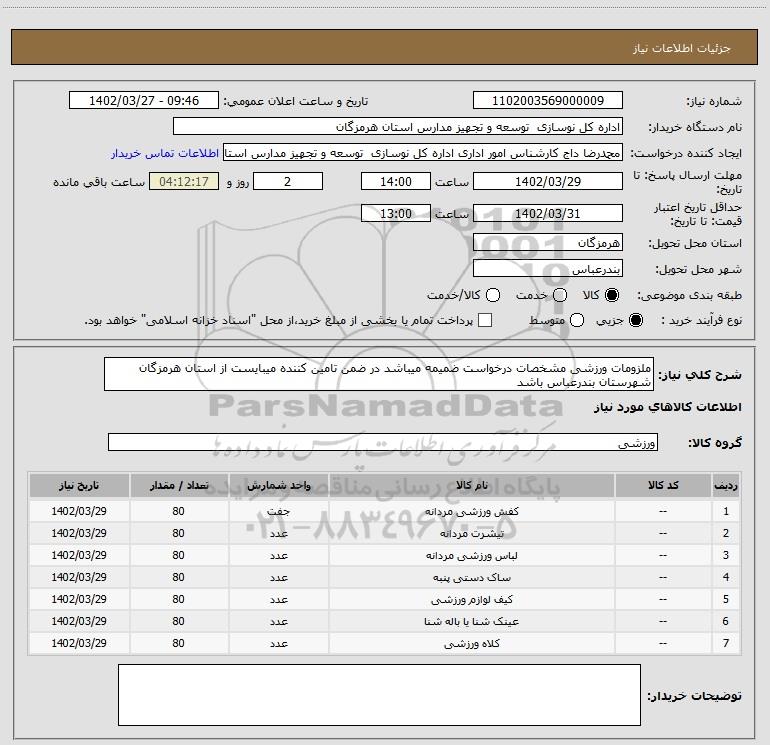Click the buyer organization name field
Screen dimensions: 770x745
[398, 127]
